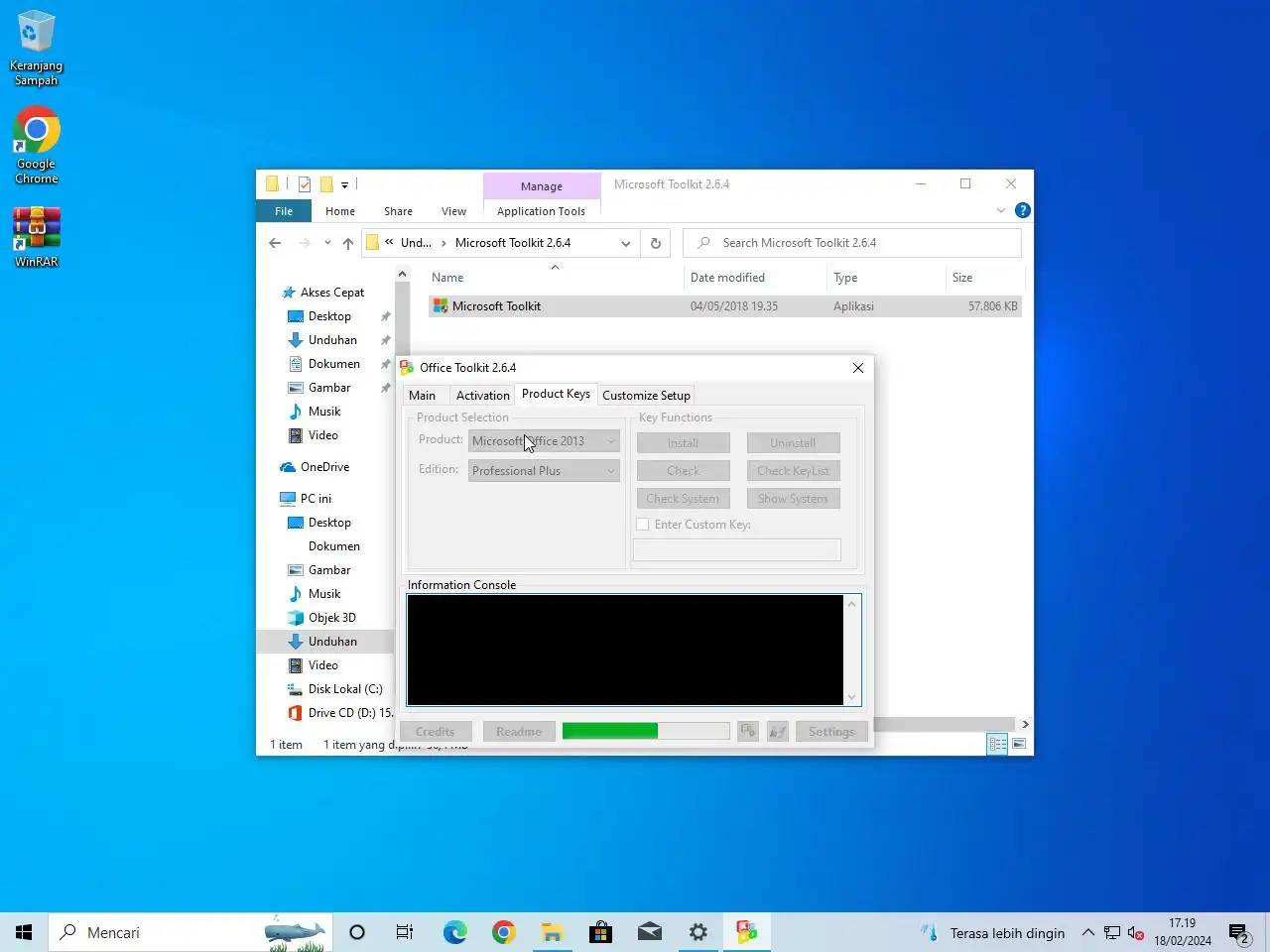This screenshot has width=1270, height=952.
Task: Select the Product Keys tab
Action: (x=556, y=394)
